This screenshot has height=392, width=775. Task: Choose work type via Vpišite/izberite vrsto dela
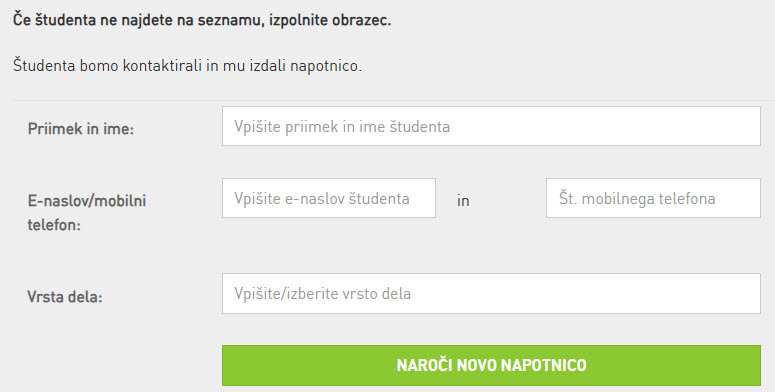(x=491, y=294)
